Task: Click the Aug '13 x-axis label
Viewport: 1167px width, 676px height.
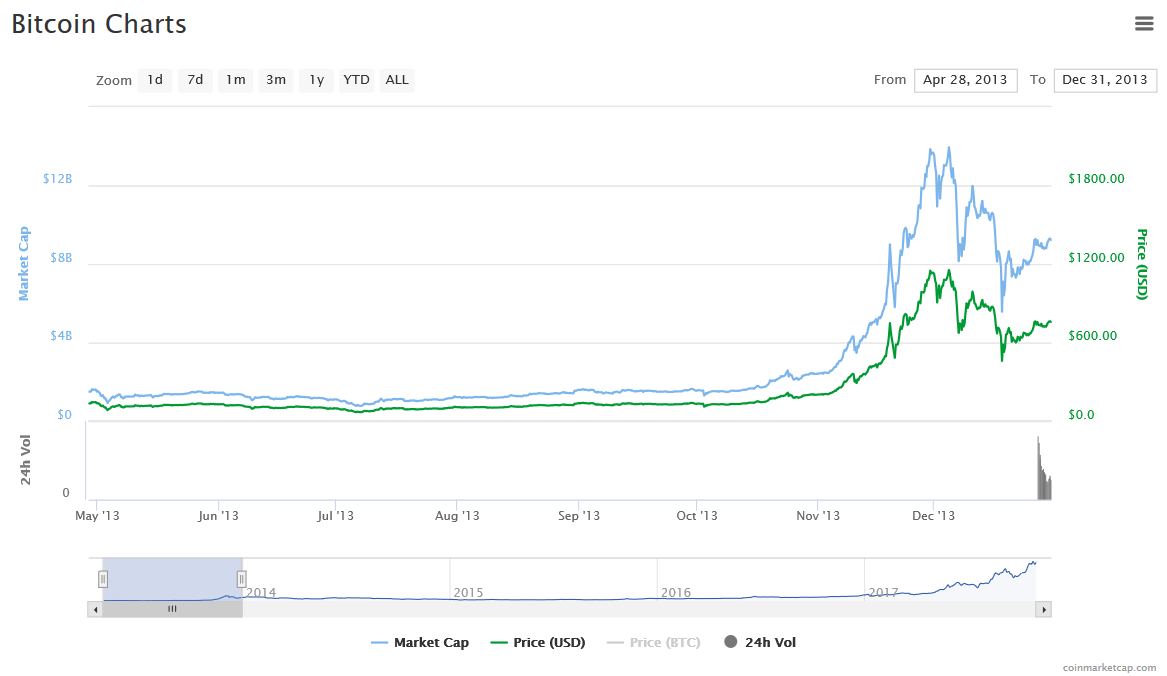Action: [x=457, y=515]
